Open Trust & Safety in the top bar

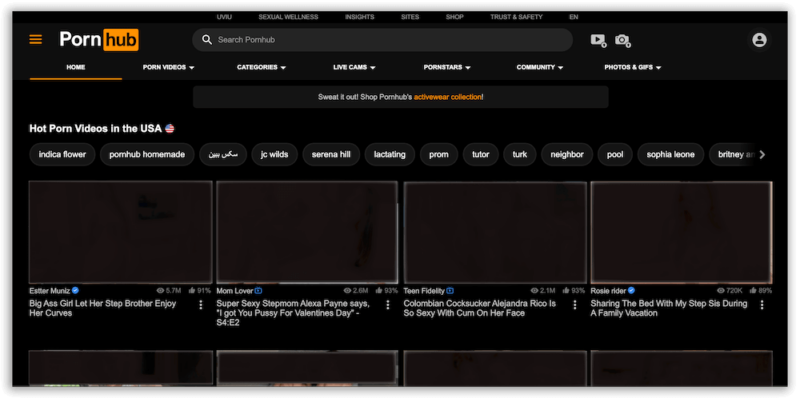click(x=516, y=17)
